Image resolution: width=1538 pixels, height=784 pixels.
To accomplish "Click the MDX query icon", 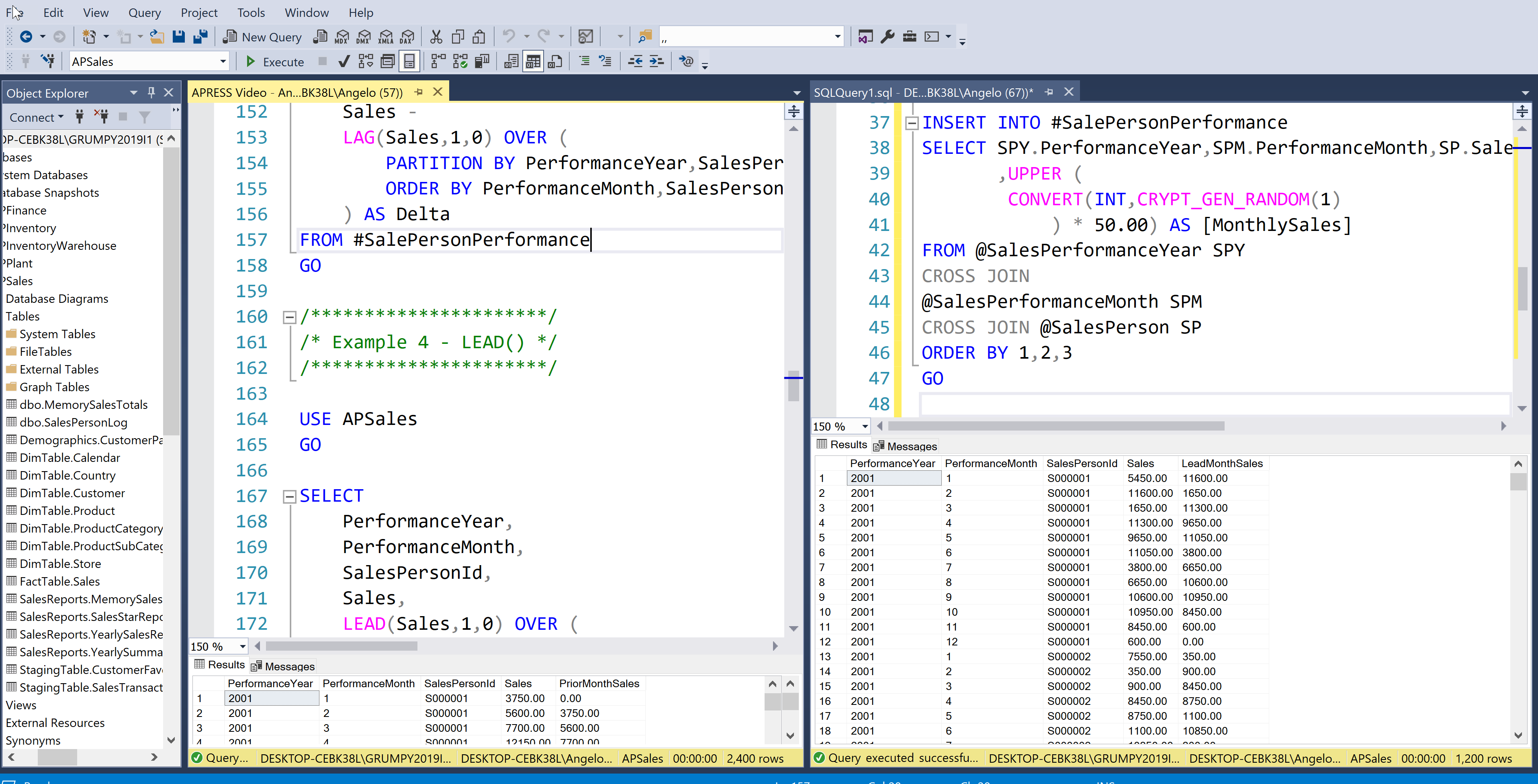I will click(342, 37).
